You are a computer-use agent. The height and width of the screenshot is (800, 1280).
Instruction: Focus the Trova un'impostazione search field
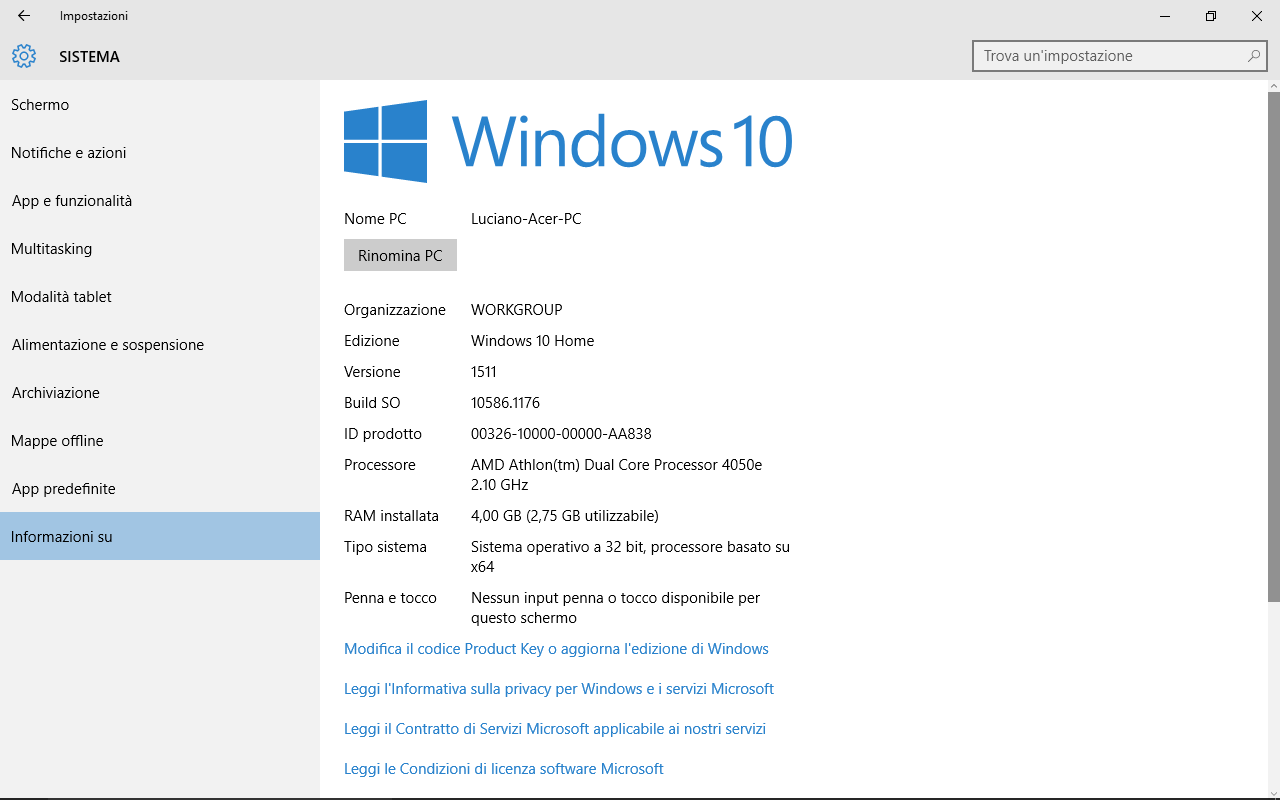[1110, 56]
